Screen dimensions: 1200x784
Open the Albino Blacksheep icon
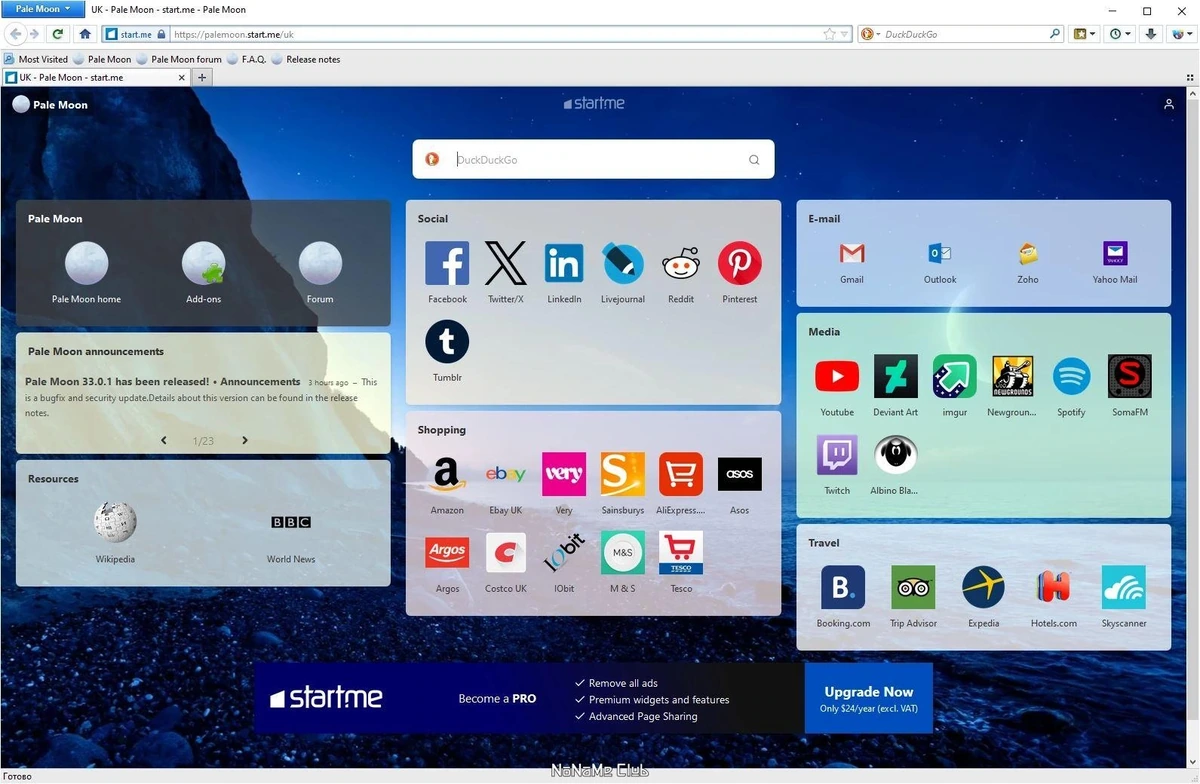(x=896, y=455)
